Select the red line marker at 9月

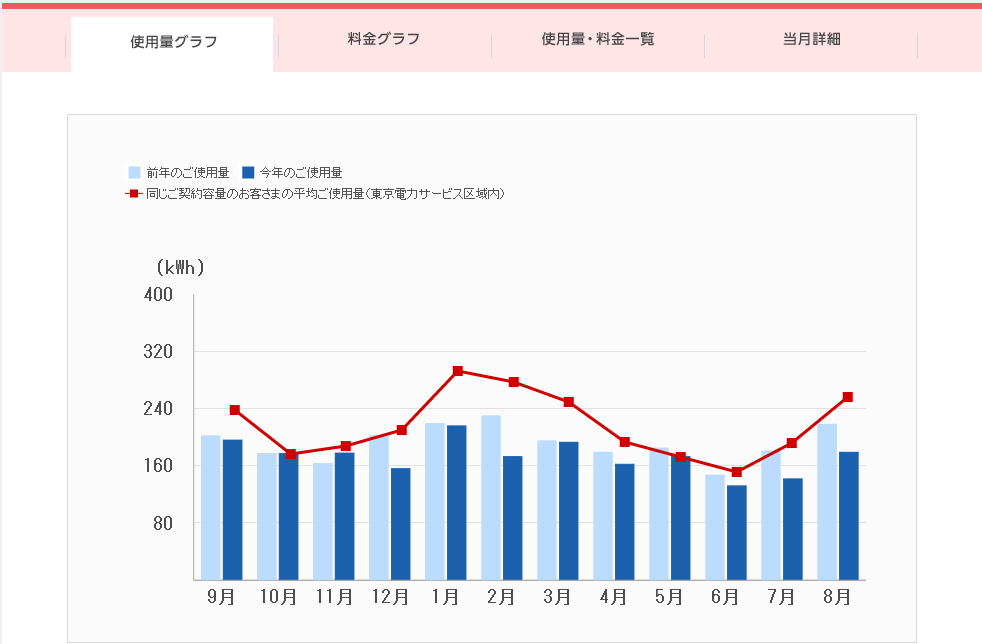pos(235,410)
